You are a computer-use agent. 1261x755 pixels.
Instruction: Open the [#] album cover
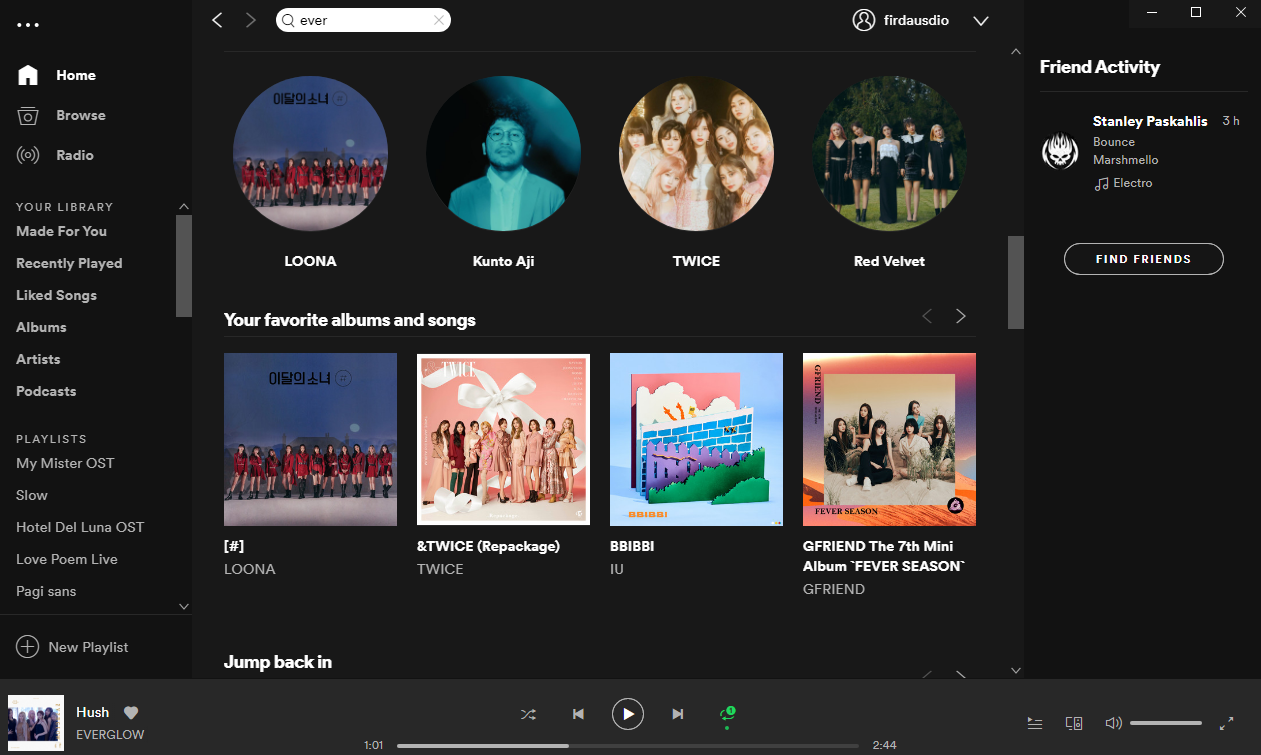310,439
